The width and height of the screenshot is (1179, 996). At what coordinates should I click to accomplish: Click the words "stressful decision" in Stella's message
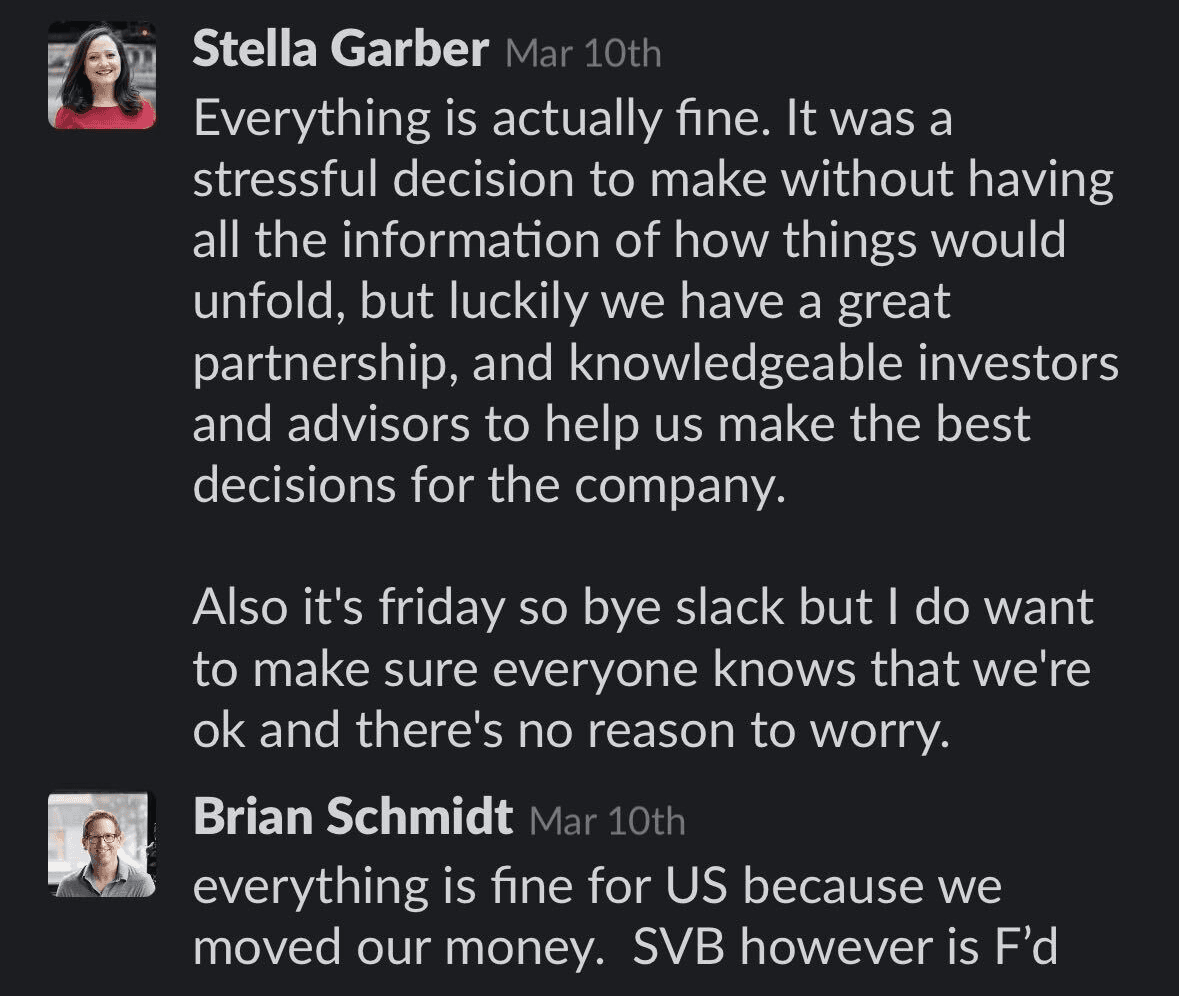380,181
